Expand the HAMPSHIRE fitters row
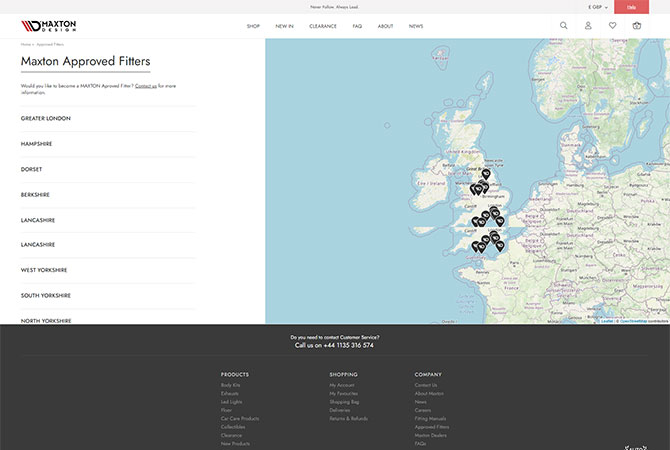 pyautogui.click(x=108, y=144)
